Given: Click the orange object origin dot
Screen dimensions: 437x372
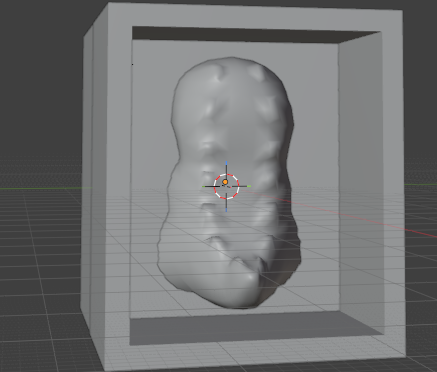Looking at the screenshot, I should 225,182.
